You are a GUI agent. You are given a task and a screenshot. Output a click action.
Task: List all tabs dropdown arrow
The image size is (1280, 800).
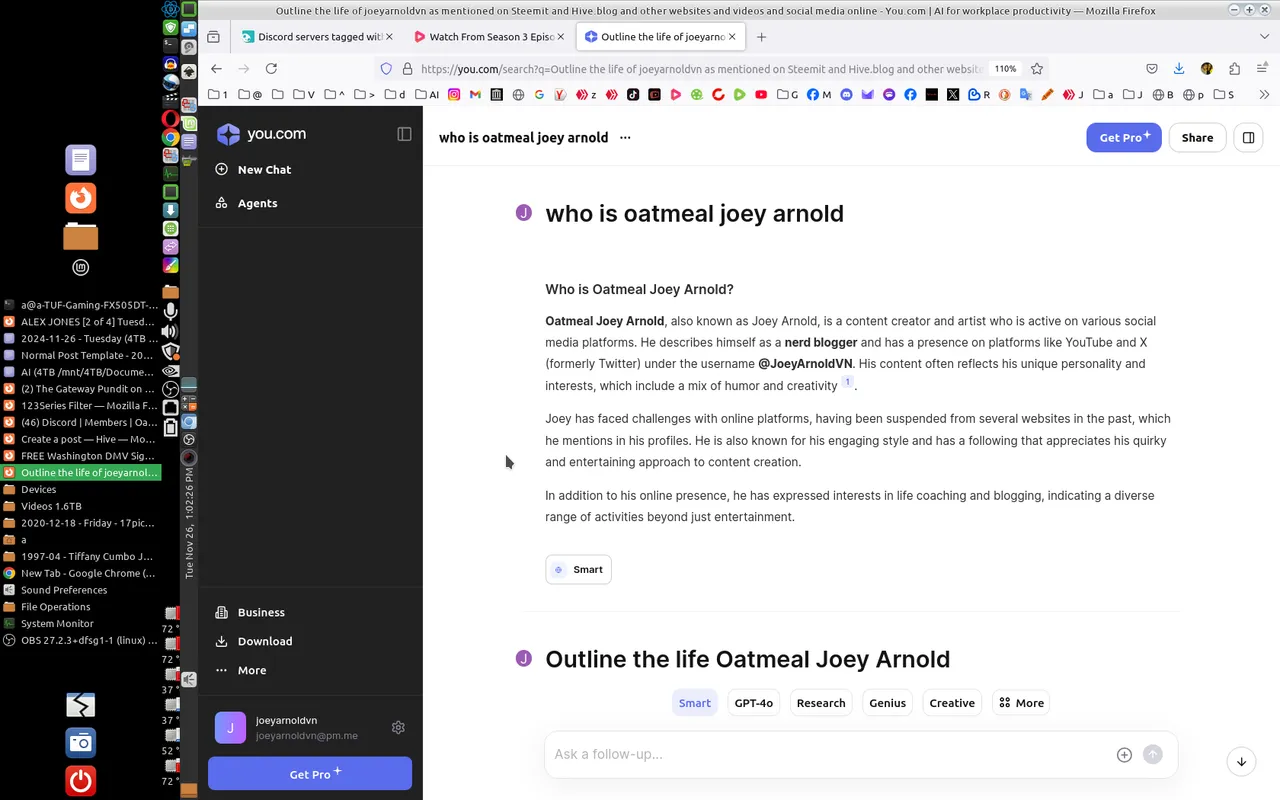tap(1264, 37)
